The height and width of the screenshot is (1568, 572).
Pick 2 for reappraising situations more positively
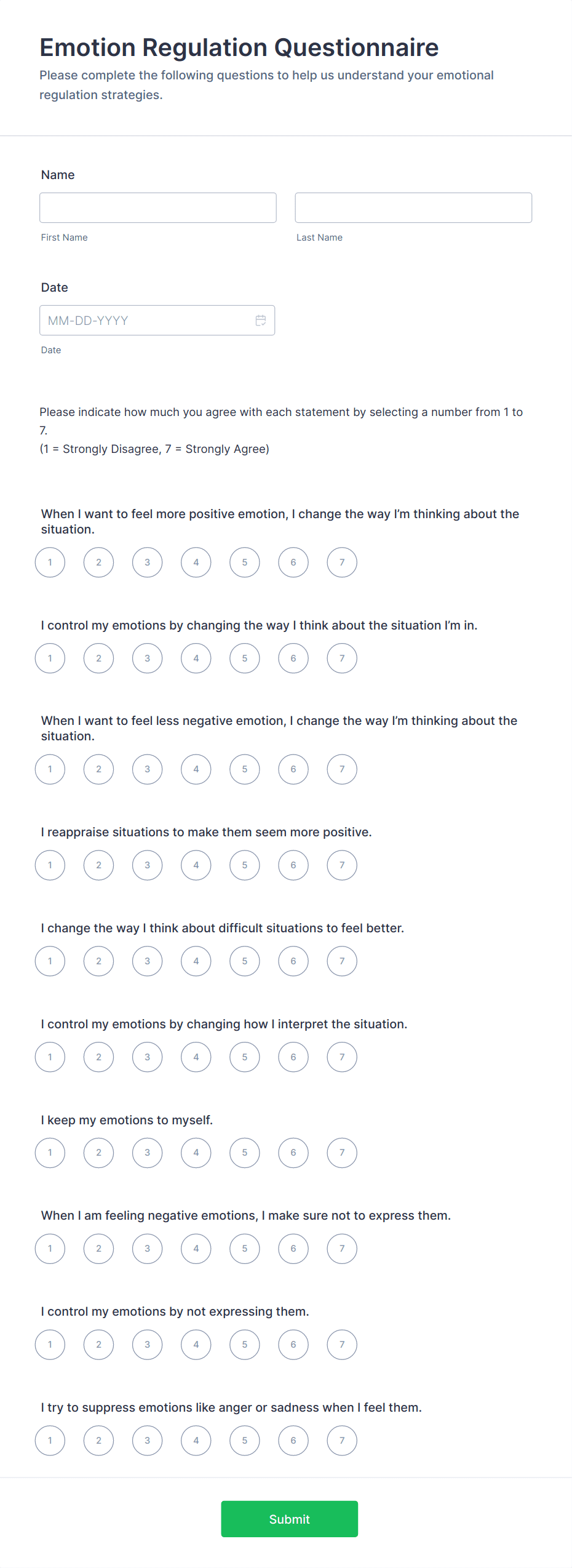[98, 865]
